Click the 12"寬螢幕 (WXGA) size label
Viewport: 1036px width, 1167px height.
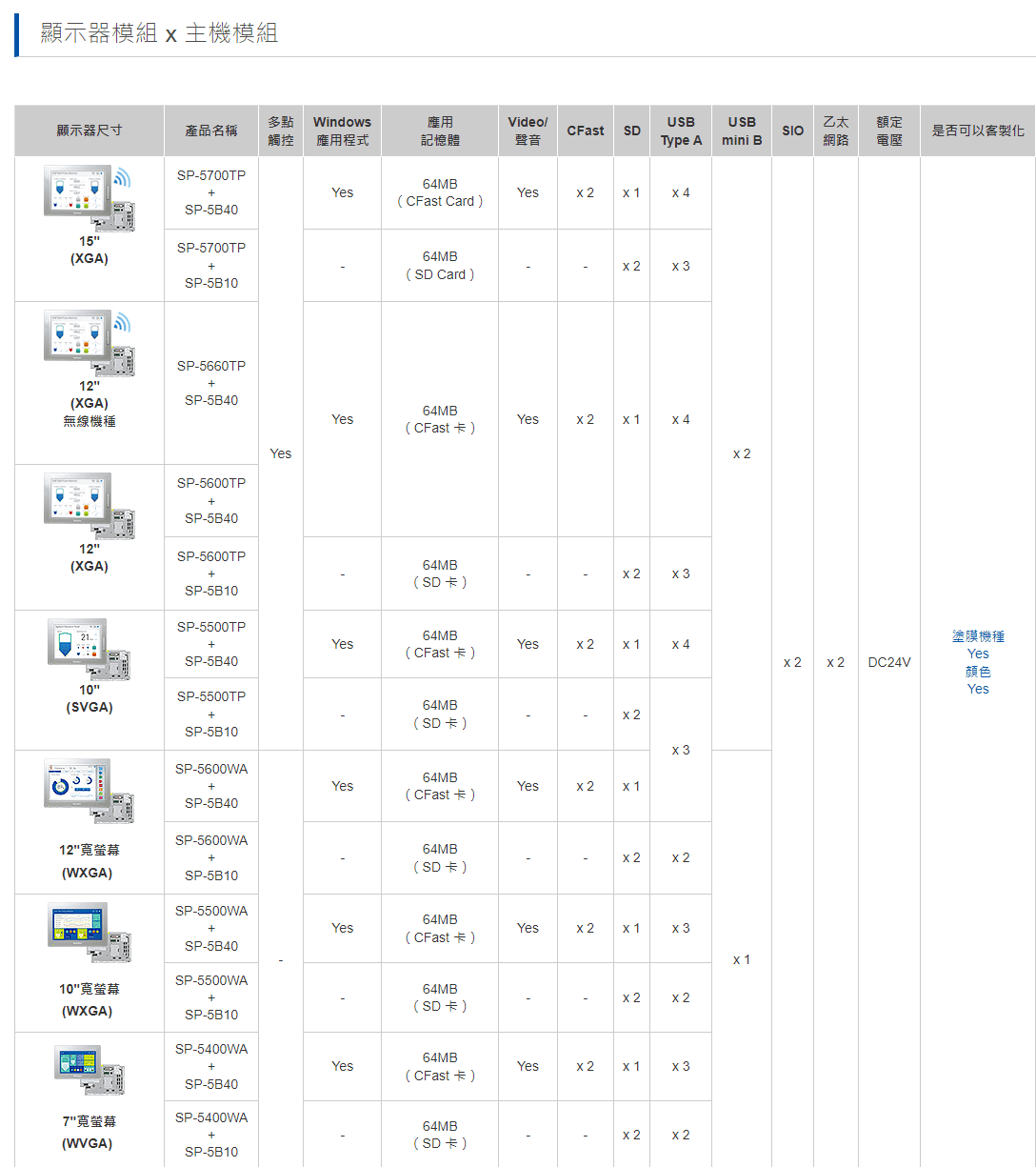(90, 861)
